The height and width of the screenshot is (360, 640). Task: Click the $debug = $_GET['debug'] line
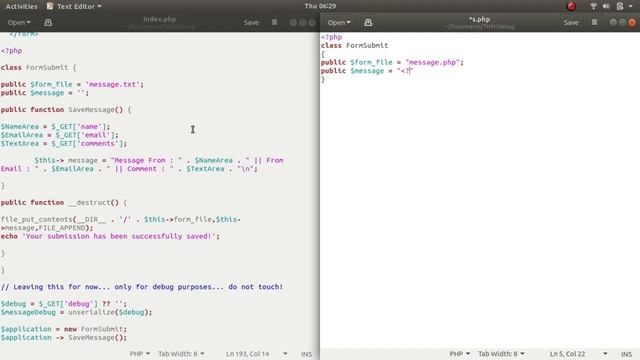coord(64,304)
